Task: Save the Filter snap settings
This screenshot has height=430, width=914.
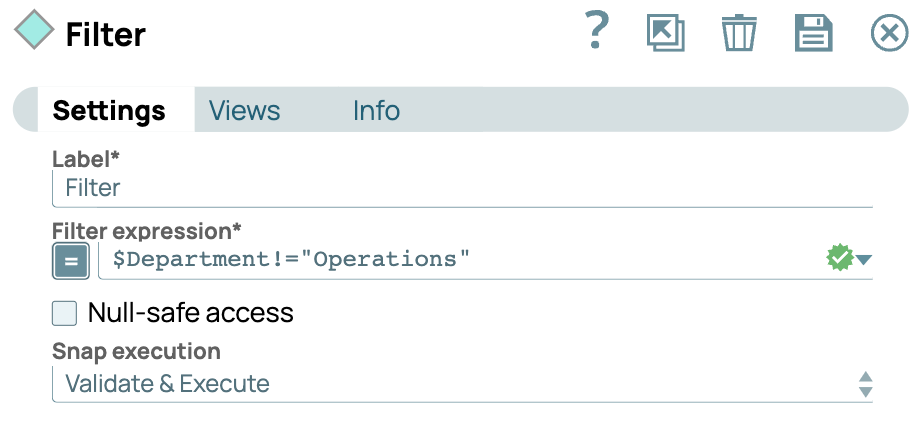Action: click(813, 33)
